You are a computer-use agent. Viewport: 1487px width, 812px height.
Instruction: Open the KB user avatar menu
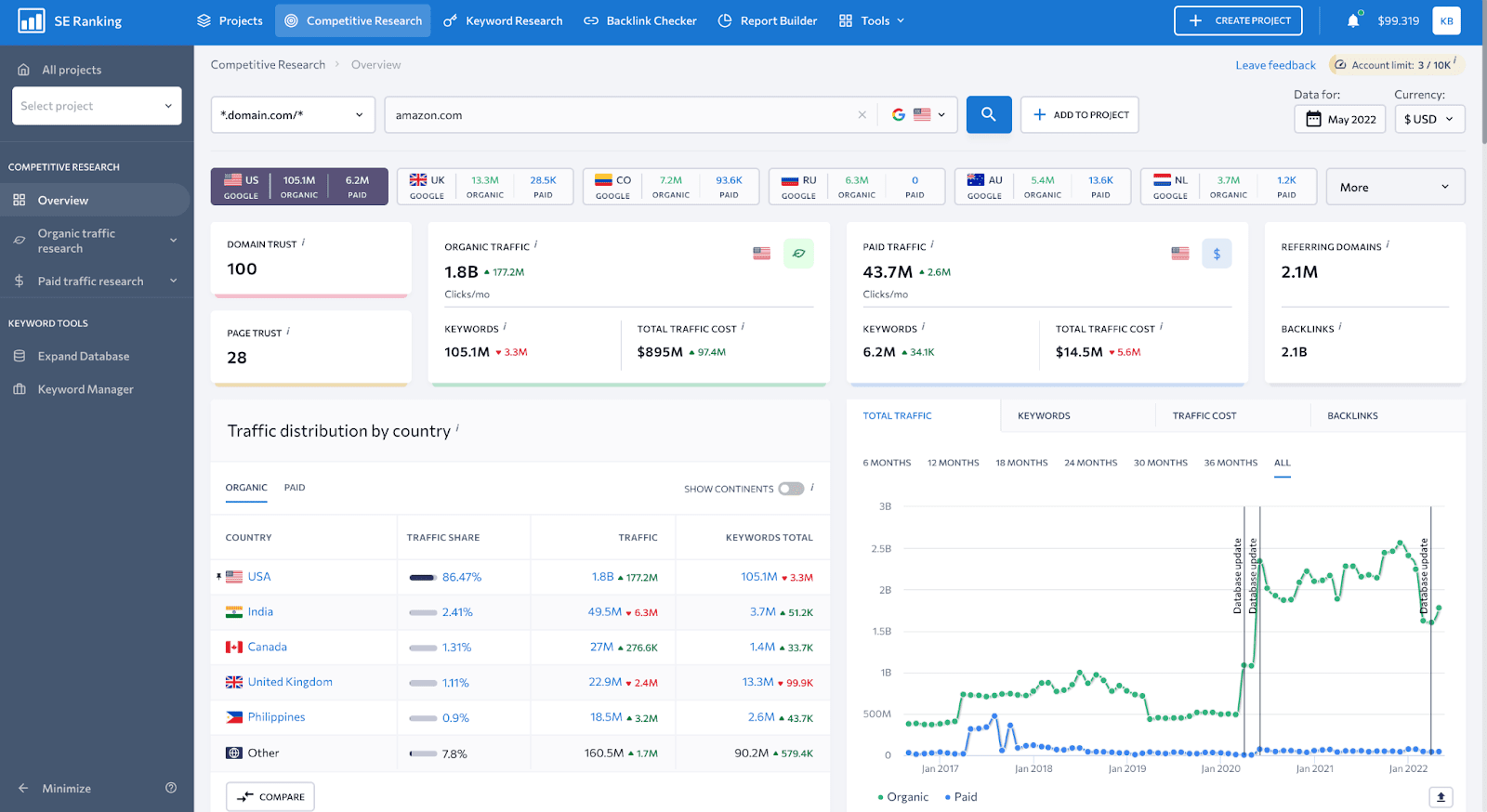tap(1446, 20)
